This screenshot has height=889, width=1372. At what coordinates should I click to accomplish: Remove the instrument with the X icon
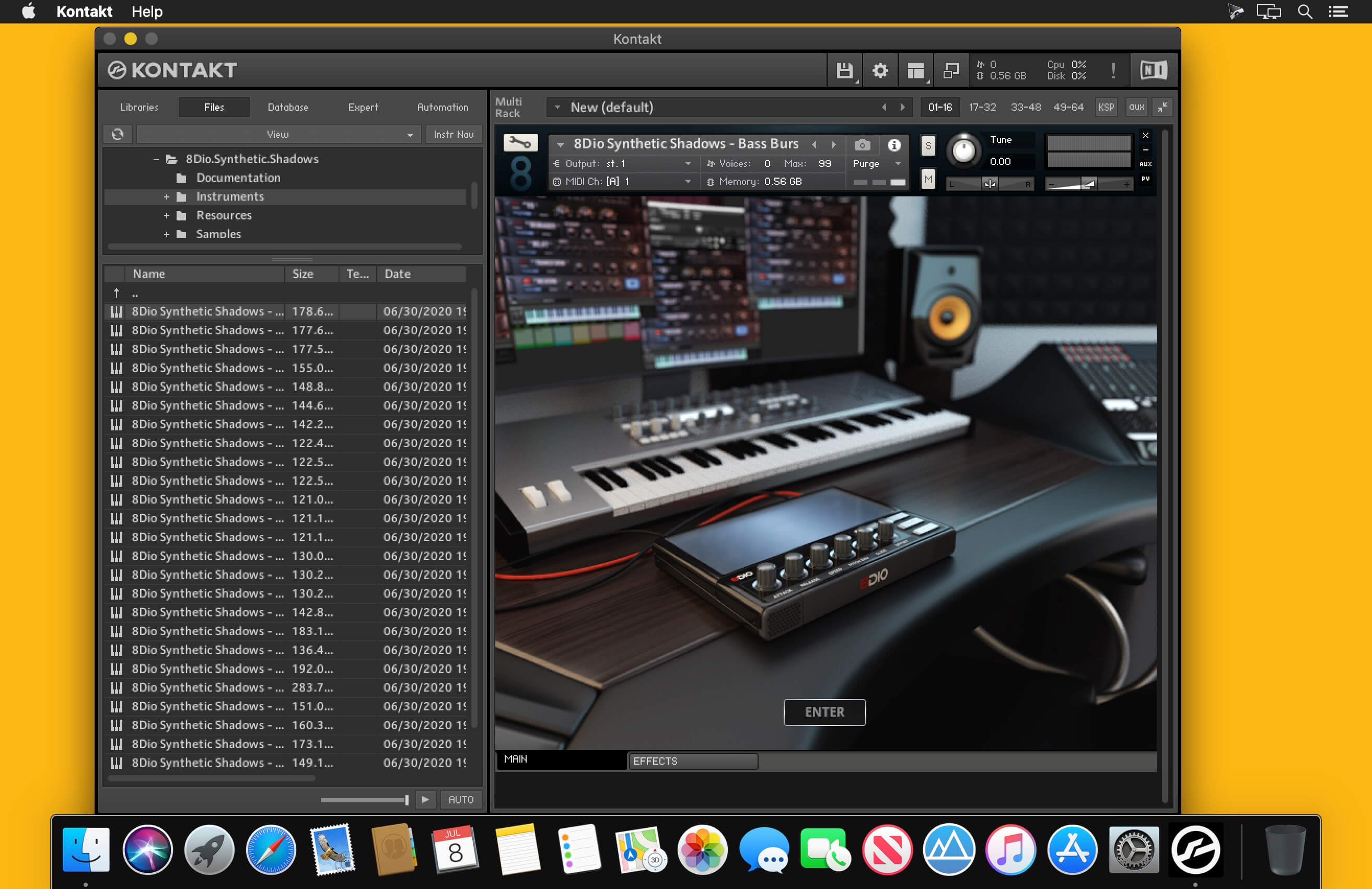coord(1145,135)
